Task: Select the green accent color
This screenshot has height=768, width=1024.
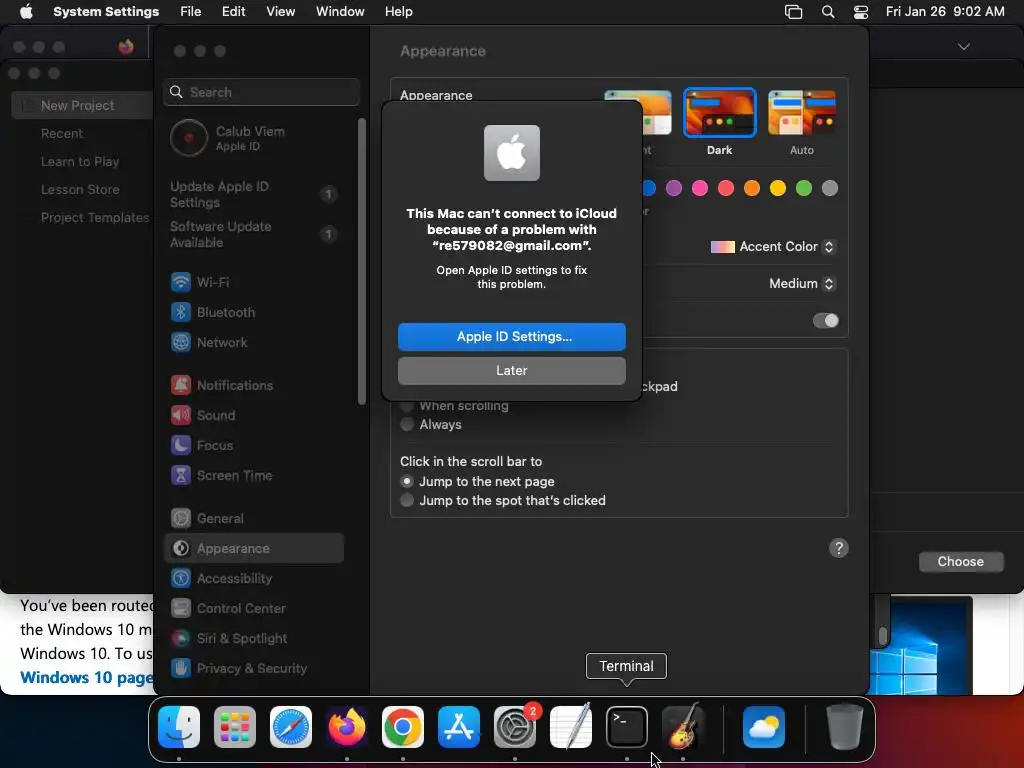Action: (803, 188)
